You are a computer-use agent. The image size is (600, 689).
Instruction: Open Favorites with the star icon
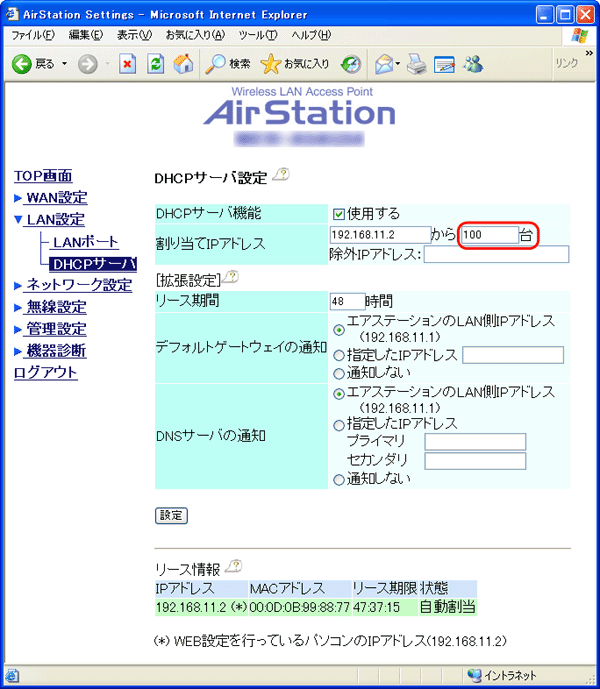[270, 64]
